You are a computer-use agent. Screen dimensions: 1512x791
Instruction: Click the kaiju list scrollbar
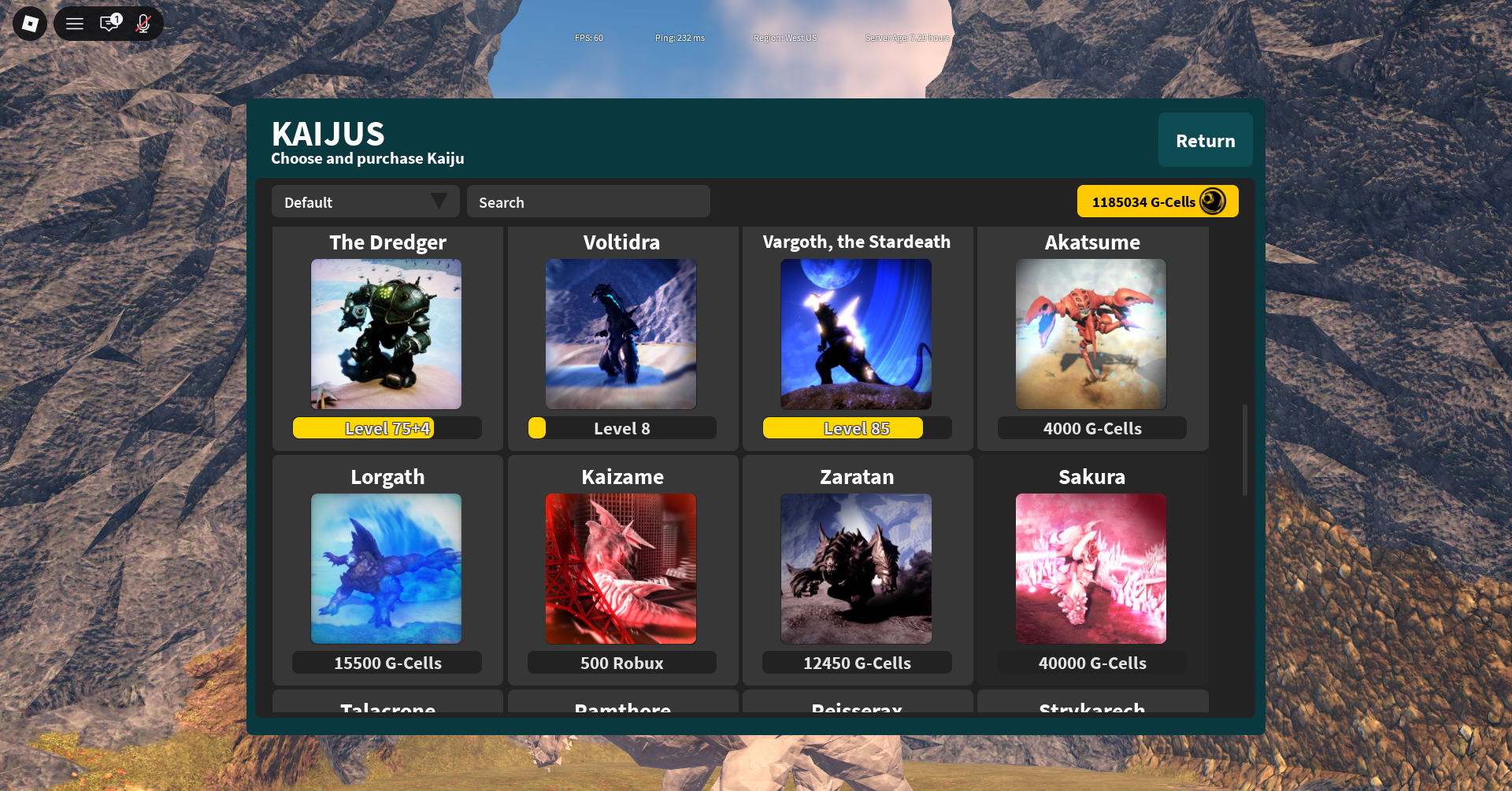pos(1244,450)
